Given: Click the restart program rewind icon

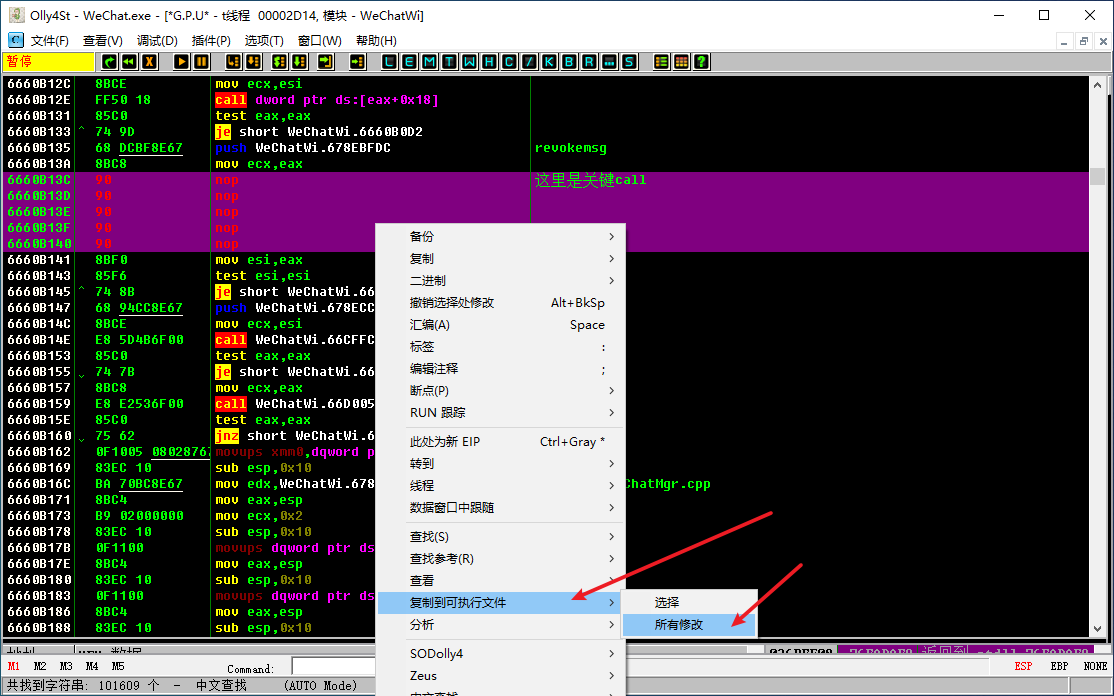Looking at the screenshot, I should coord(129,62).
